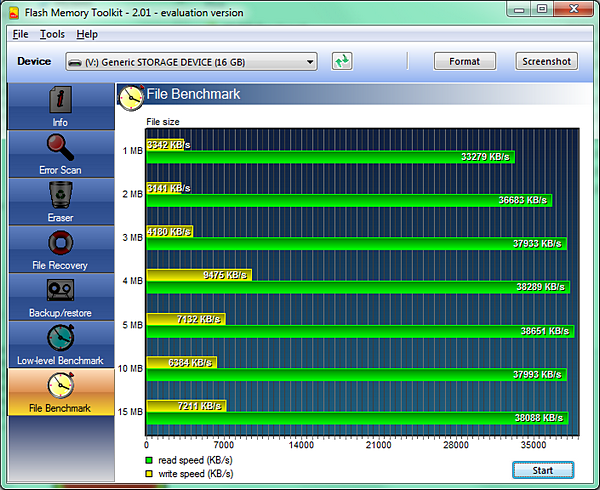Click the 35000 axis label
The image size is (600, 490).
pos(533,445)
